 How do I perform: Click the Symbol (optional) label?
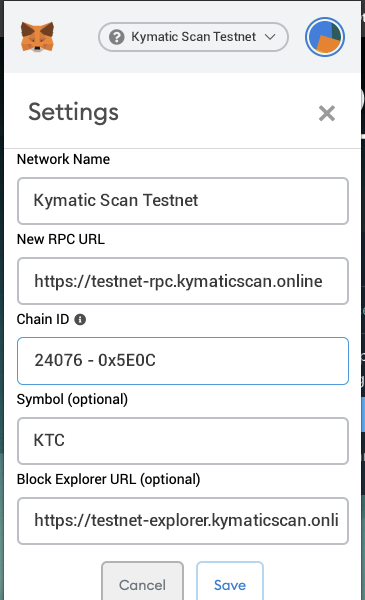click(72, 399)
